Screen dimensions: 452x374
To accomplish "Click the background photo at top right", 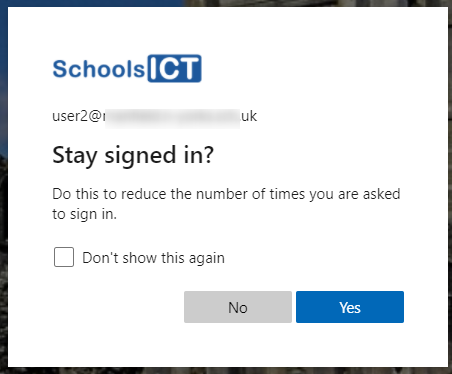I will [317, 3].
